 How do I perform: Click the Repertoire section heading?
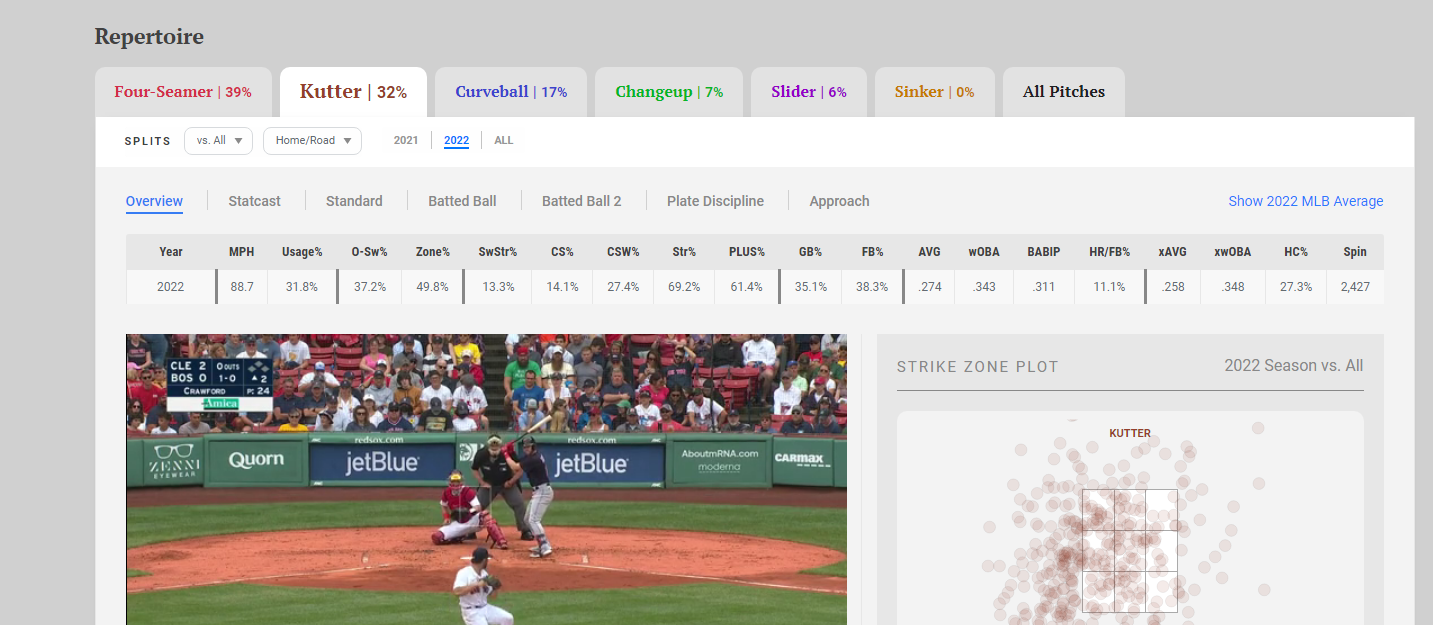tap(149, 37)
